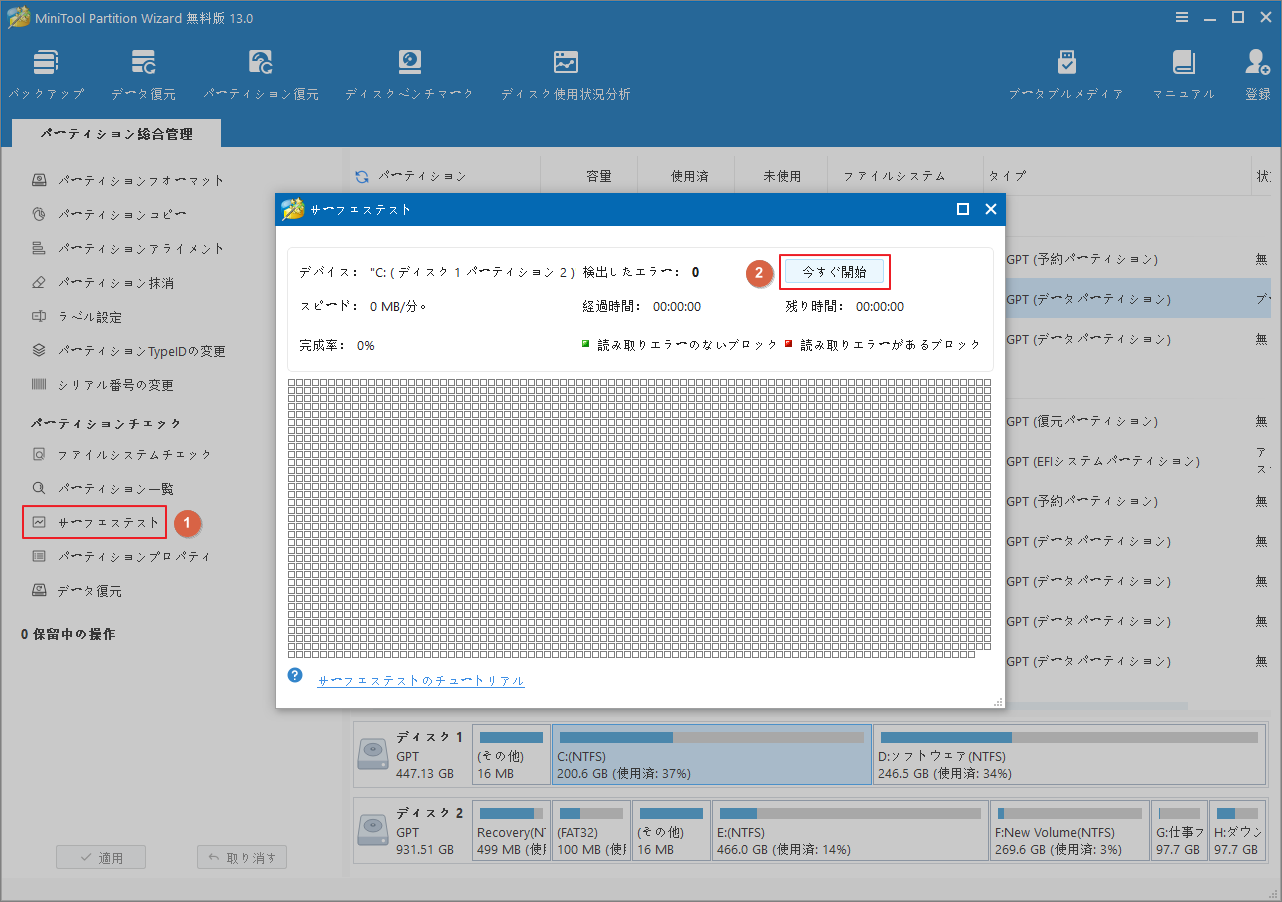Open パーティション復元 in the top toolbar
The height and width of the screenshot is (902, 1282).
point(261,75)
